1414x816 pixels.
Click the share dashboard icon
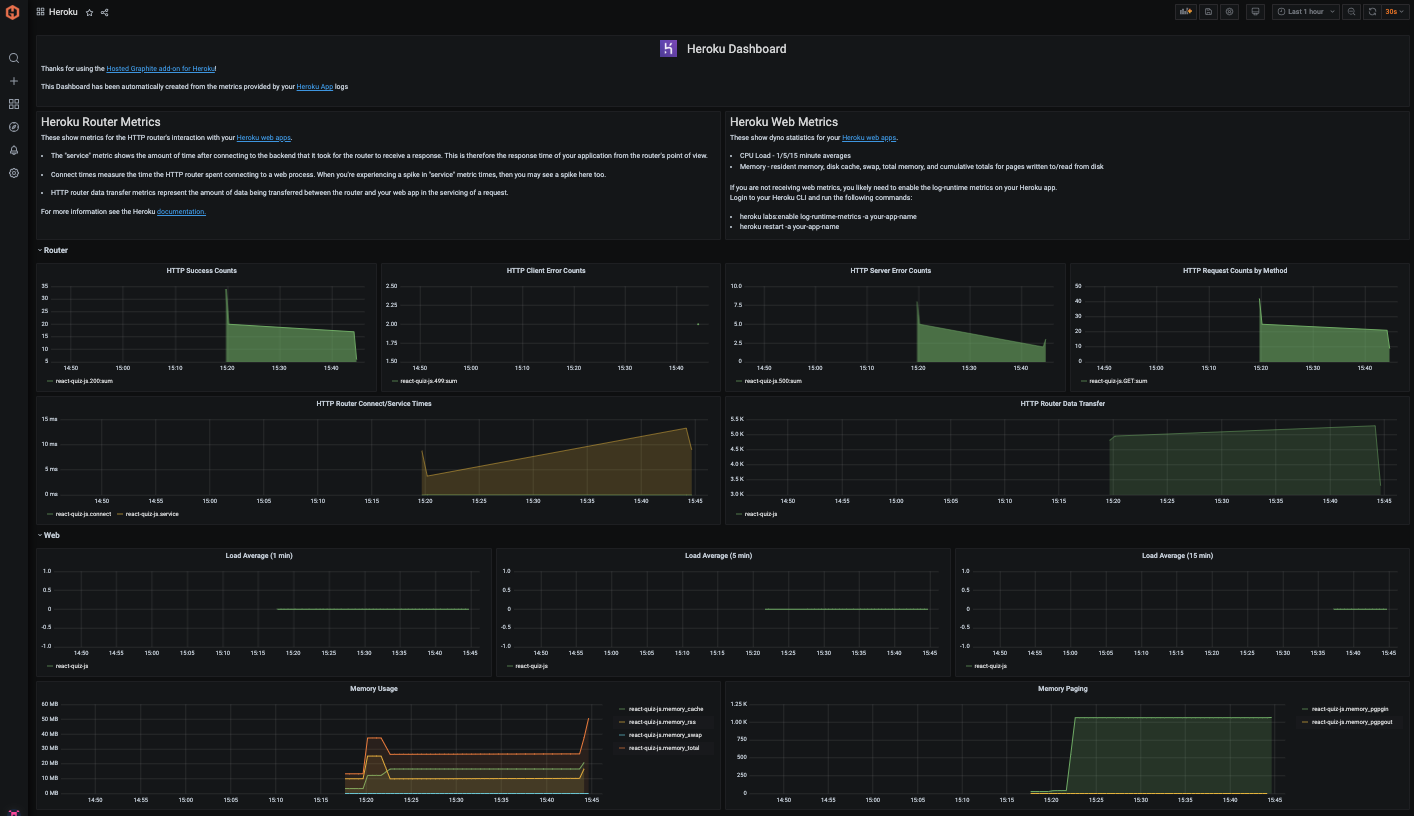[105, 12]
